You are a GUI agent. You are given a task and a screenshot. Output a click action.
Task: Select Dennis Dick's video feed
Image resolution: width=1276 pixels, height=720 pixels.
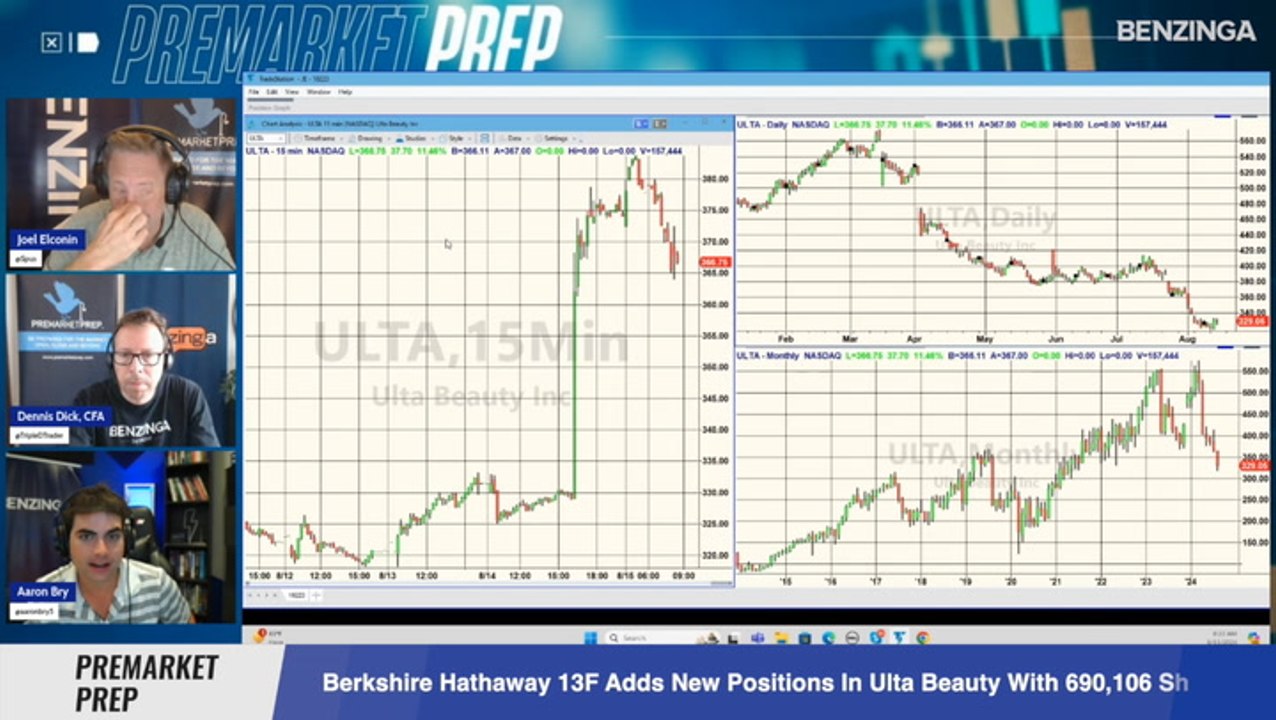coord(122,361)
